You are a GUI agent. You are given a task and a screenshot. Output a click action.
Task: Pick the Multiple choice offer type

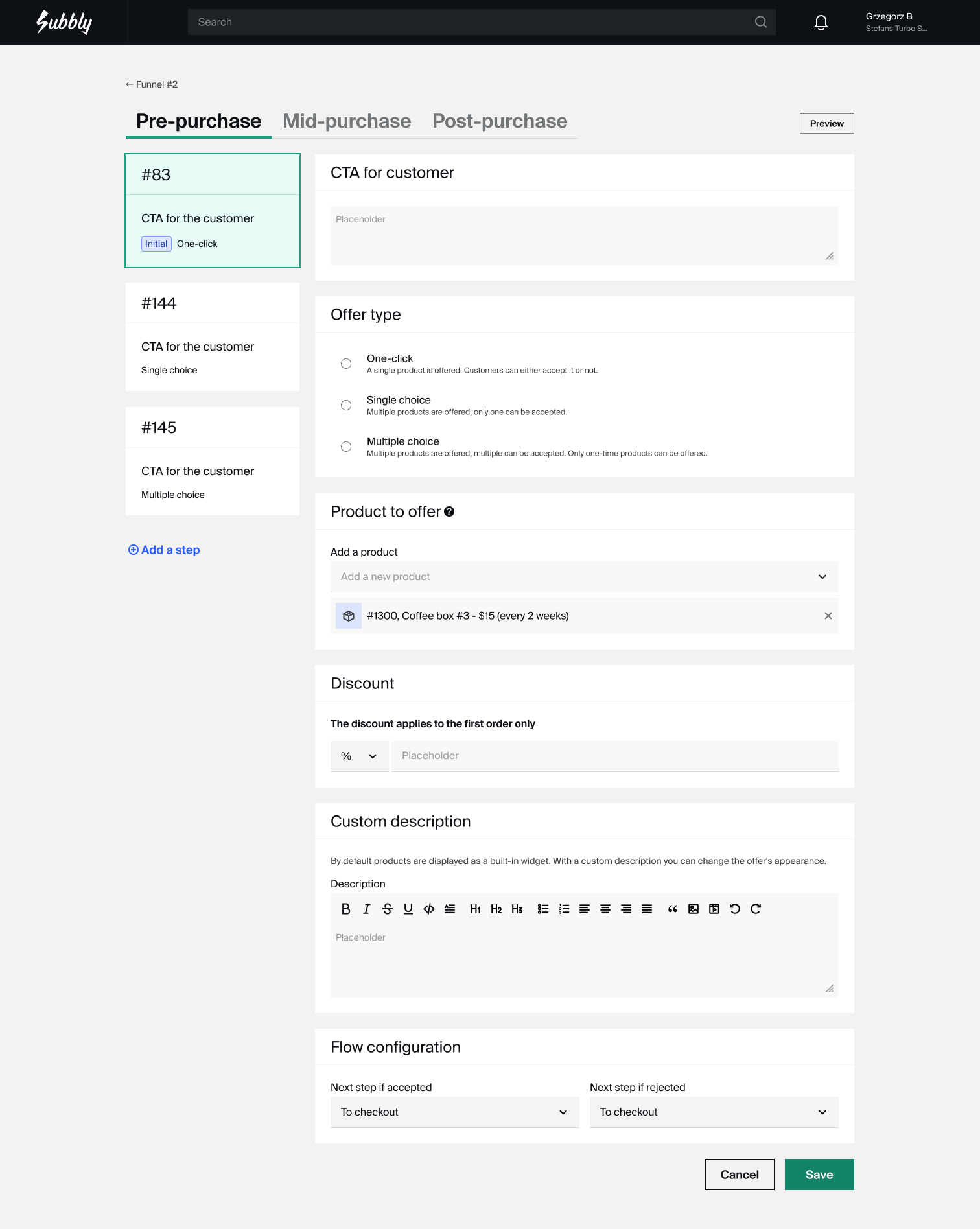pyautogui.click(x=346, y=447)
